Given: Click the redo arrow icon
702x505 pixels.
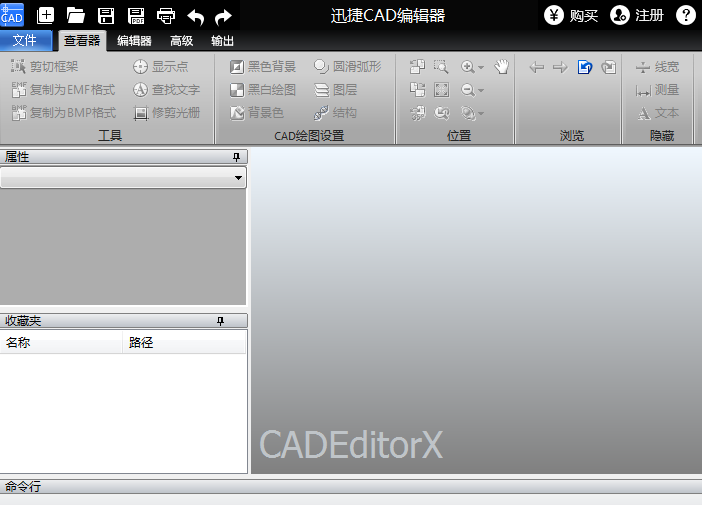Looking at the screenshot, I should click(224, 15).
